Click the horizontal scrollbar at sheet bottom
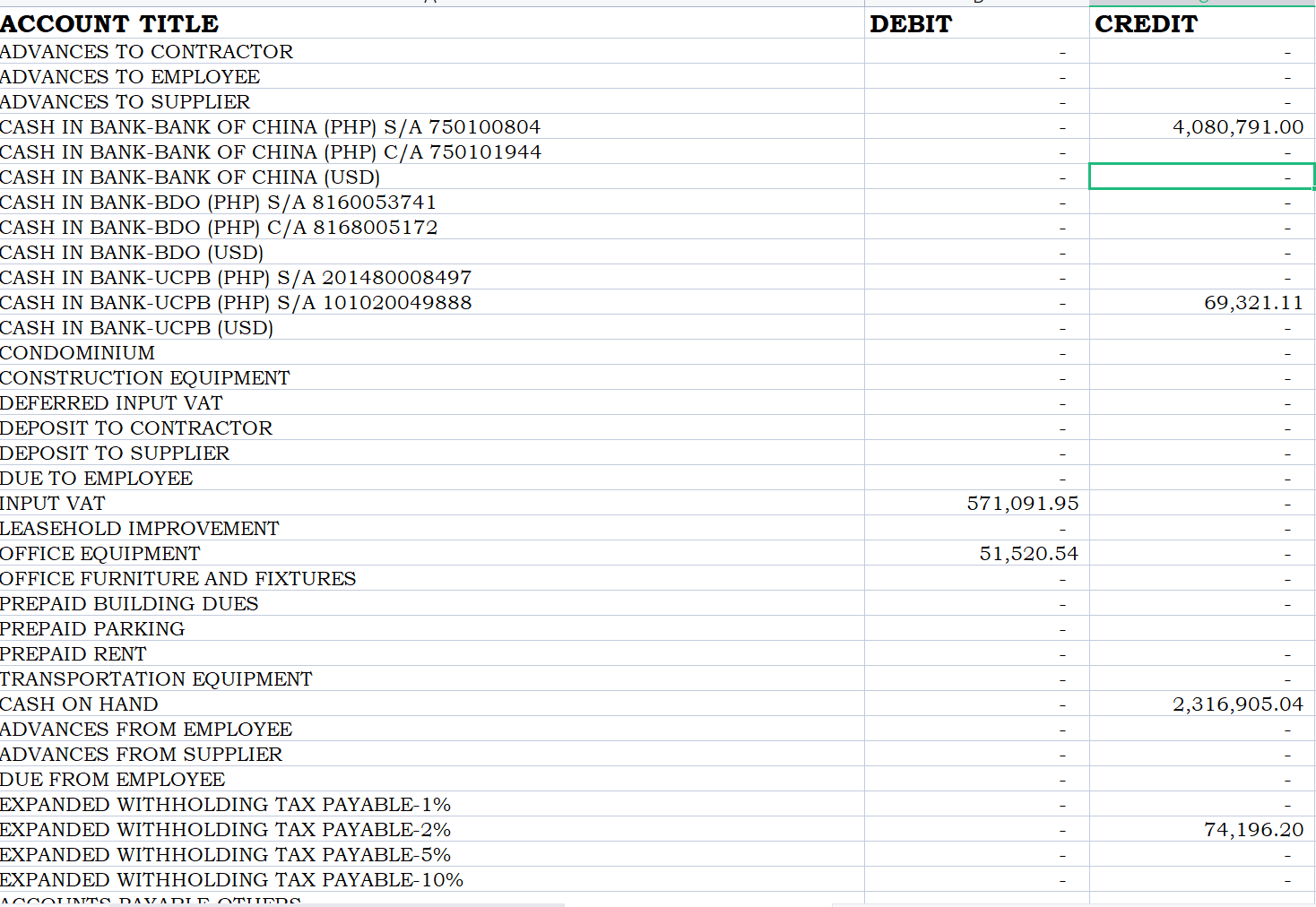Screen dimensions: 1316x907 coord(336,904)
